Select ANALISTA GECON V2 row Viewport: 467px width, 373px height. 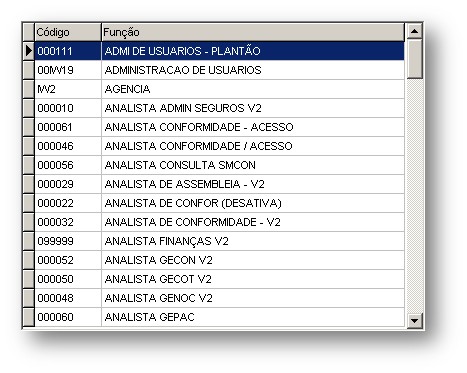[x=219, y=260]
